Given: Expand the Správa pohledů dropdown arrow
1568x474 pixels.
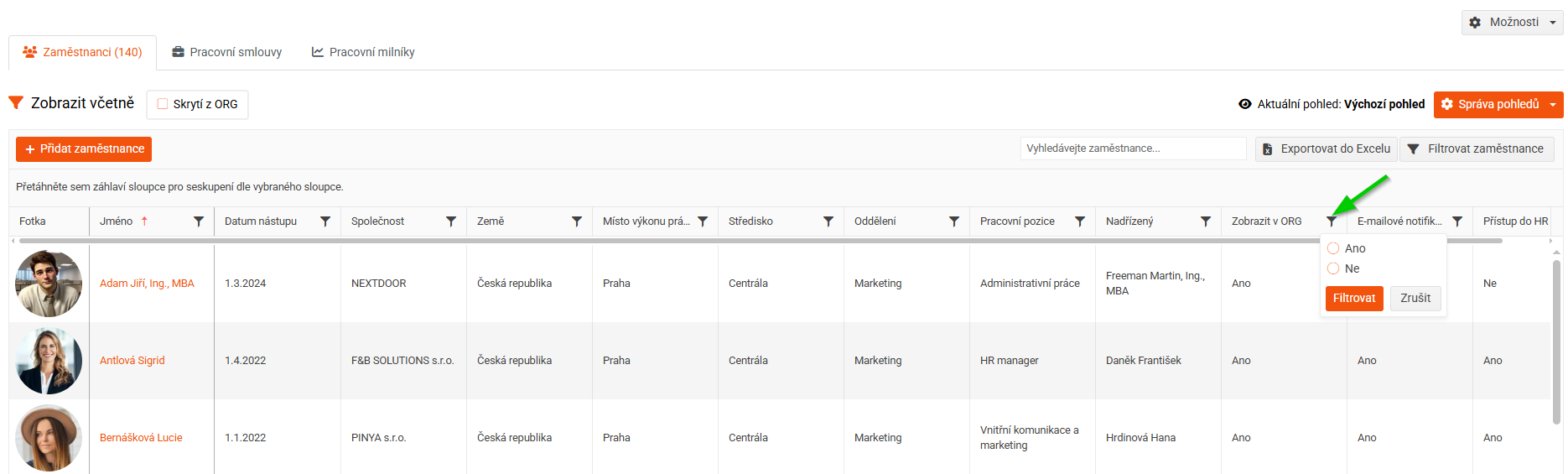Looking at the screenshot, I should 1553,105.
